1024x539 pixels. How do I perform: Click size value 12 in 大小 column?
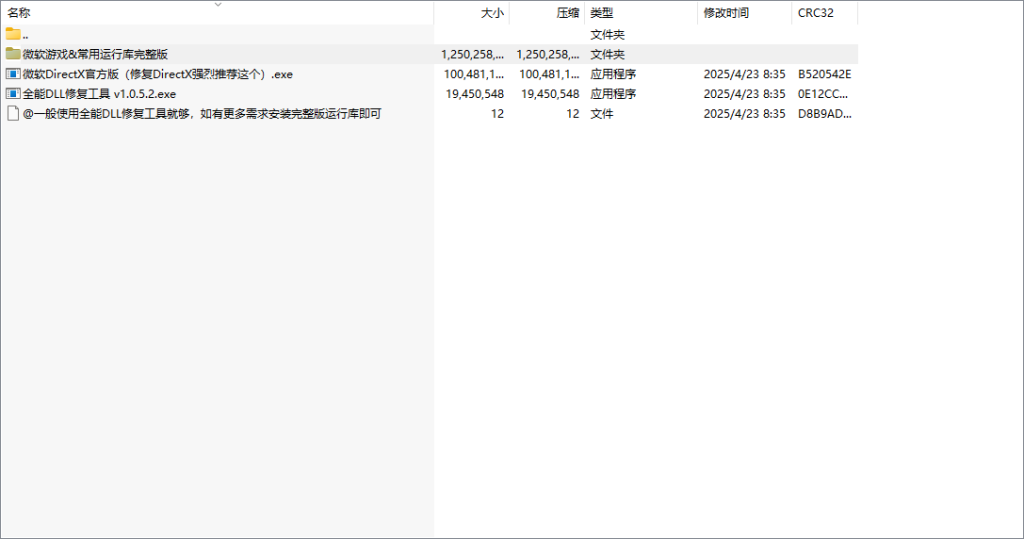click(x=498, y=114)
